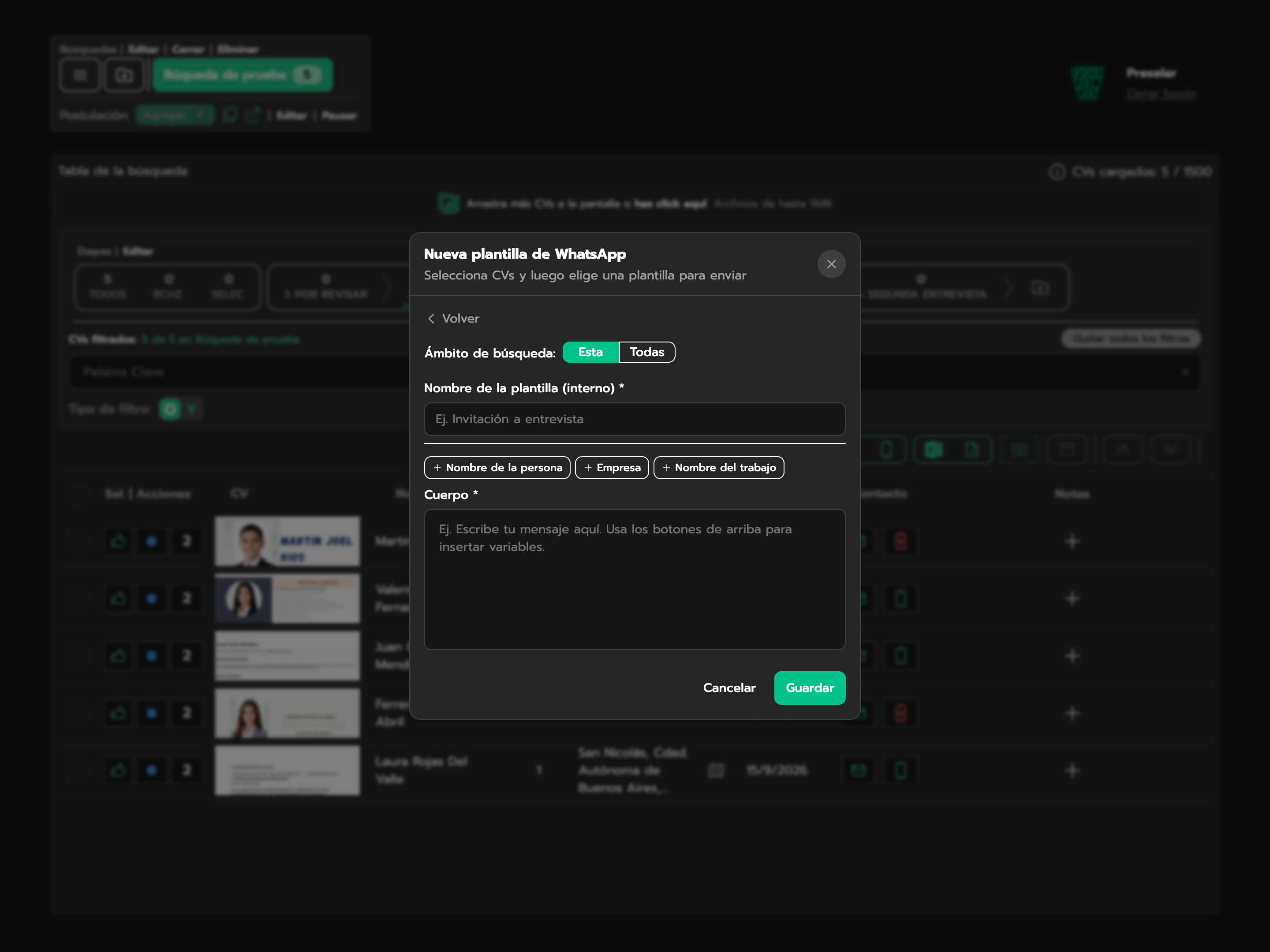1270x952 pixels.
Task: Save the template with Guardar
Action: click(x=810, y=688)
